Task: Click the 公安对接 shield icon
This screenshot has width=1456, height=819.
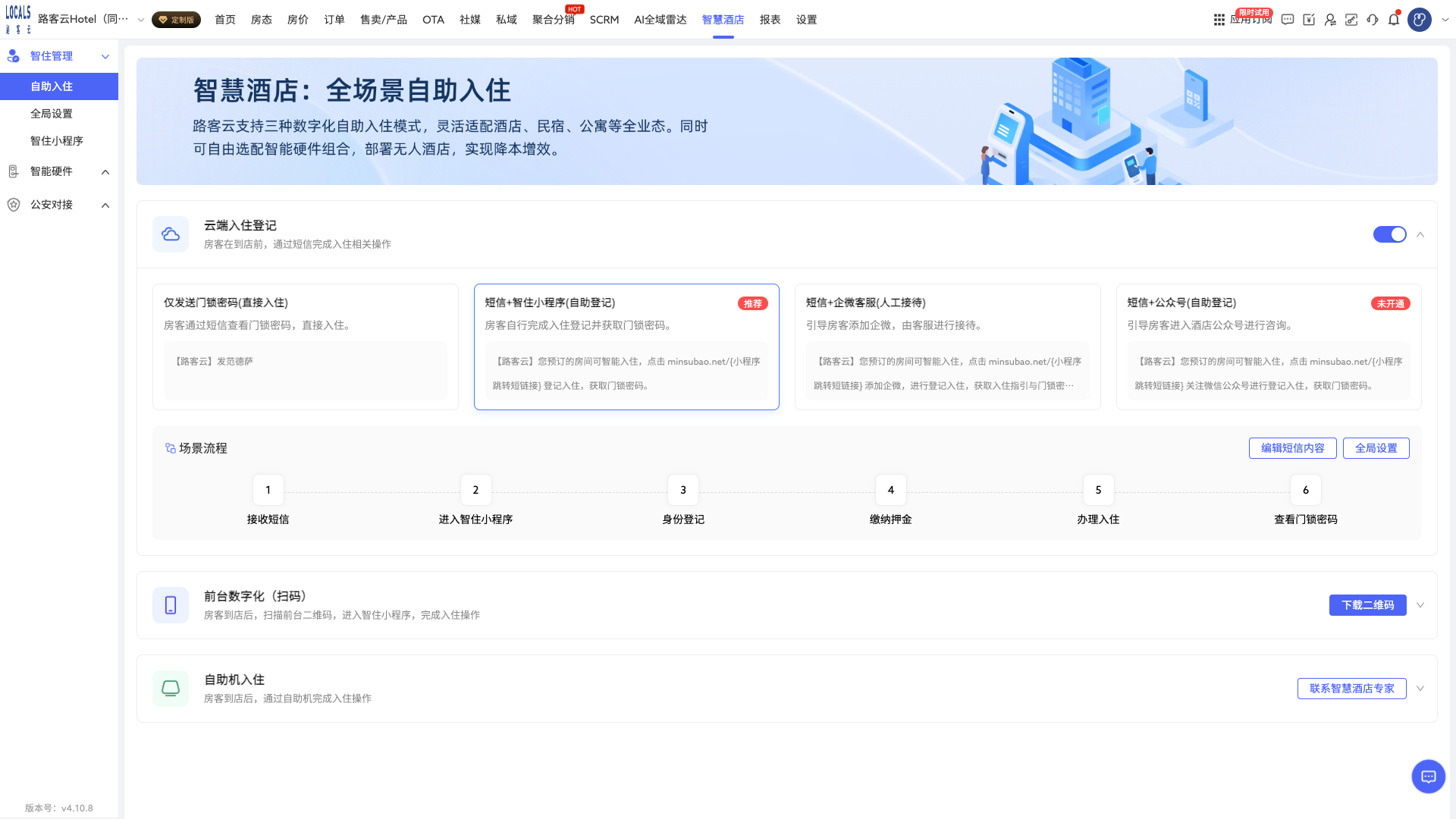Action: pos(14,205)
